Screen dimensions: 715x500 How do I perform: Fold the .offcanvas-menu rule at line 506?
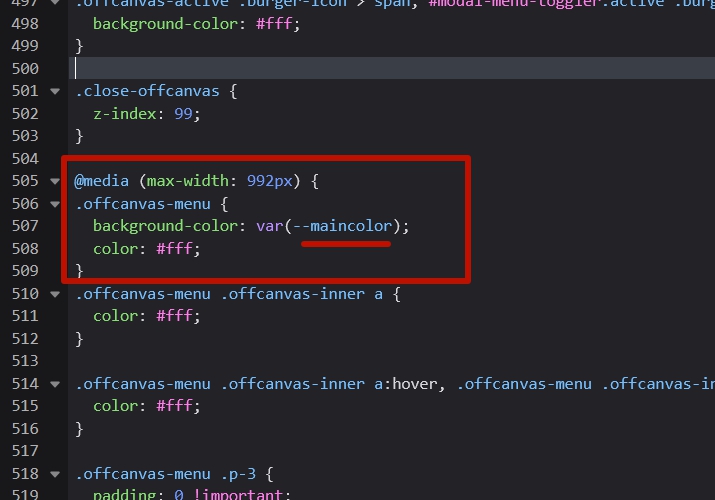pos(55,204)
